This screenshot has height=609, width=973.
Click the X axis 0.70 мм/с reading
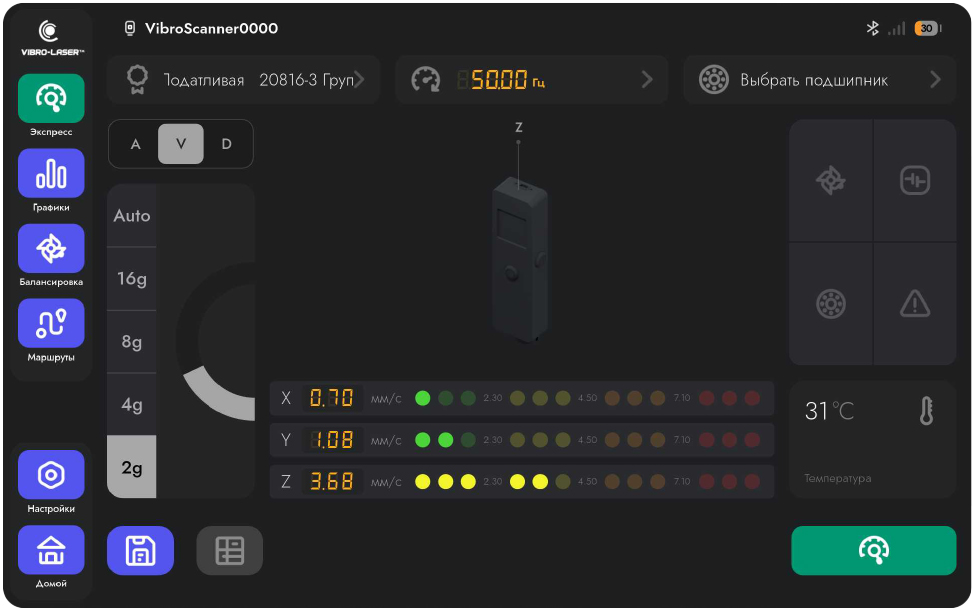pyautogui.click(x=332, y=398)
